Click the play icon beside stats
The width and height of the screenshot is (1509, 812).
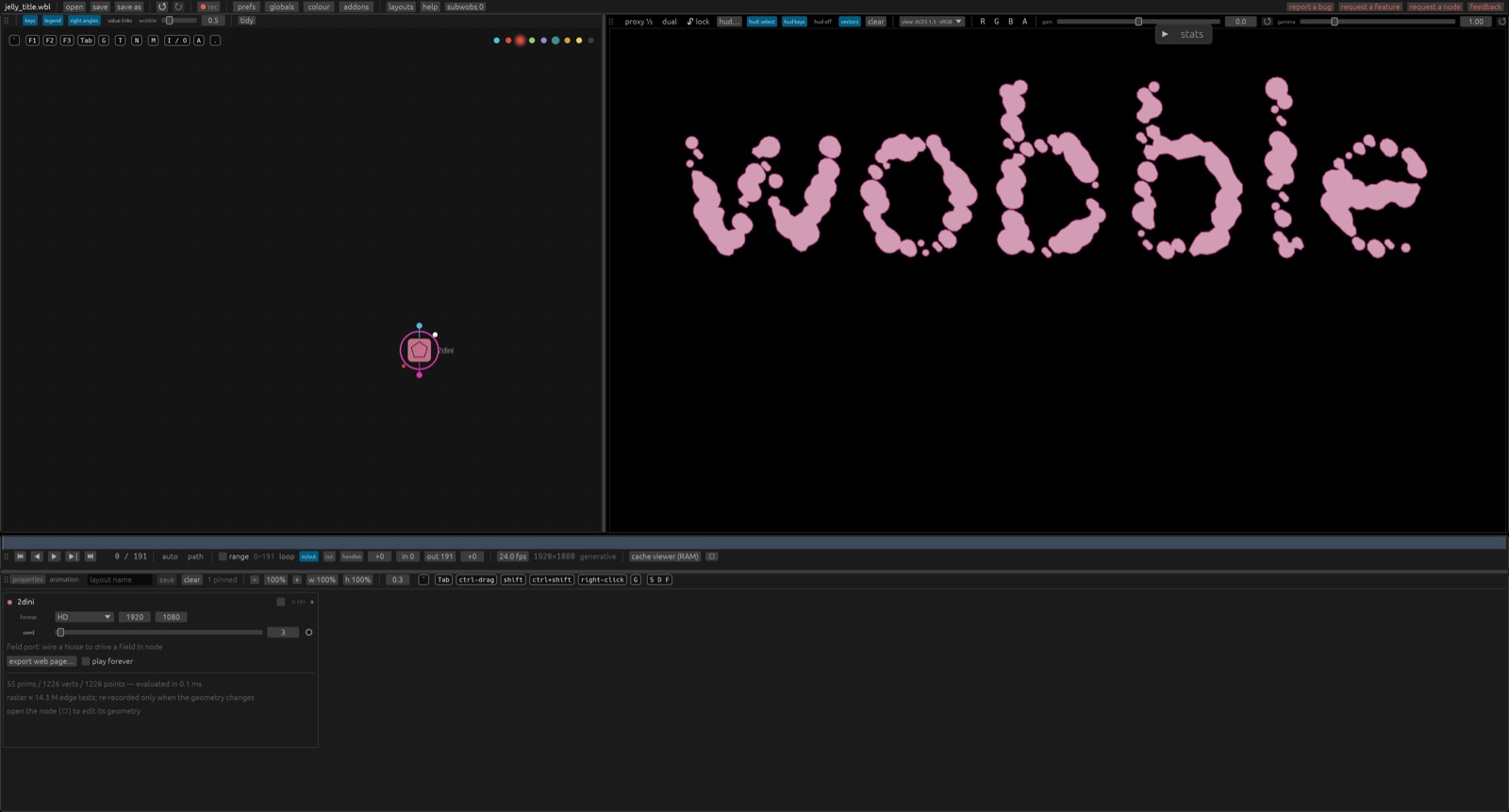point(1166,34)
